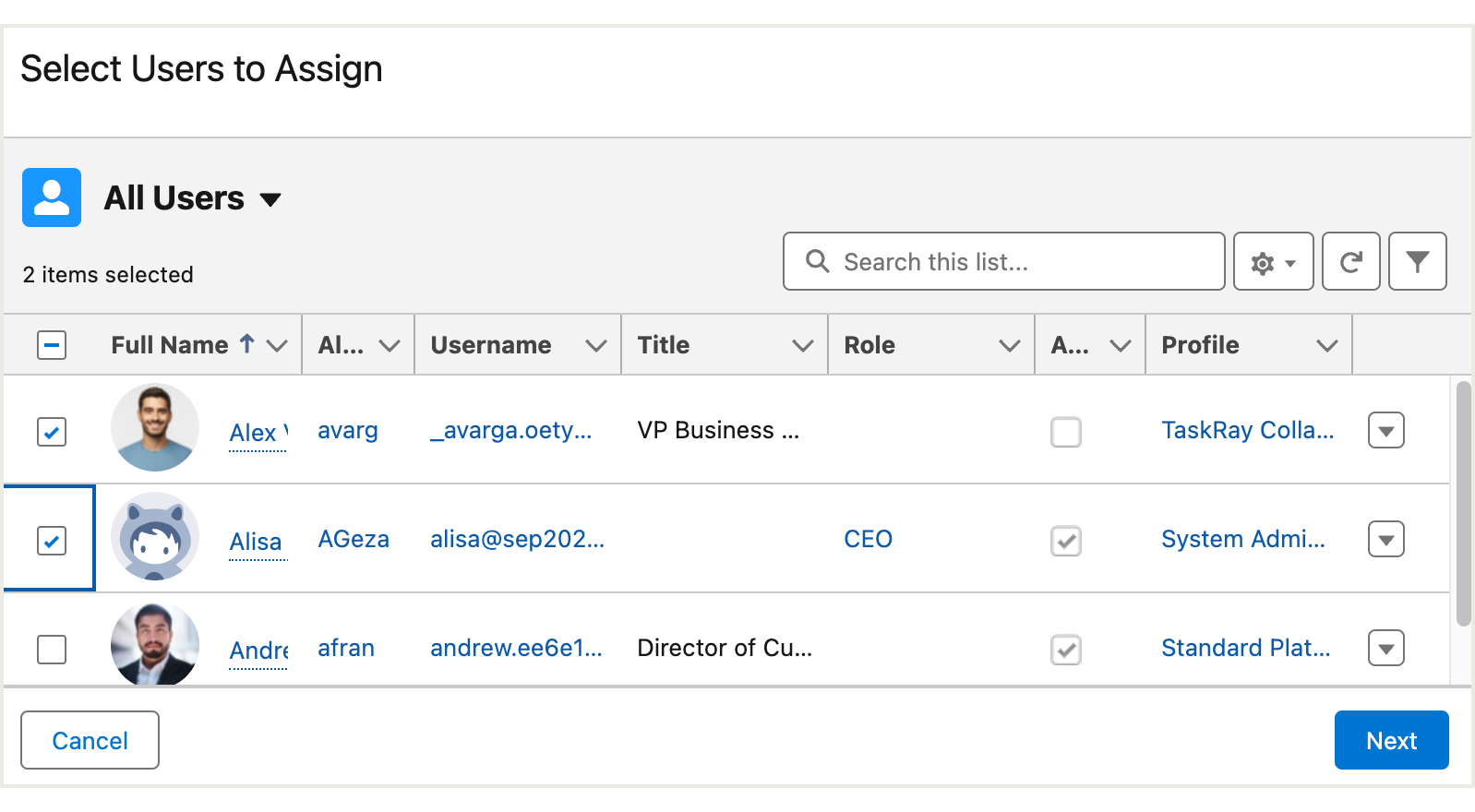Viewport: 1475px width, 812px height.
Task: Toggle the select-all header checkbox
Action: (52, 345)
